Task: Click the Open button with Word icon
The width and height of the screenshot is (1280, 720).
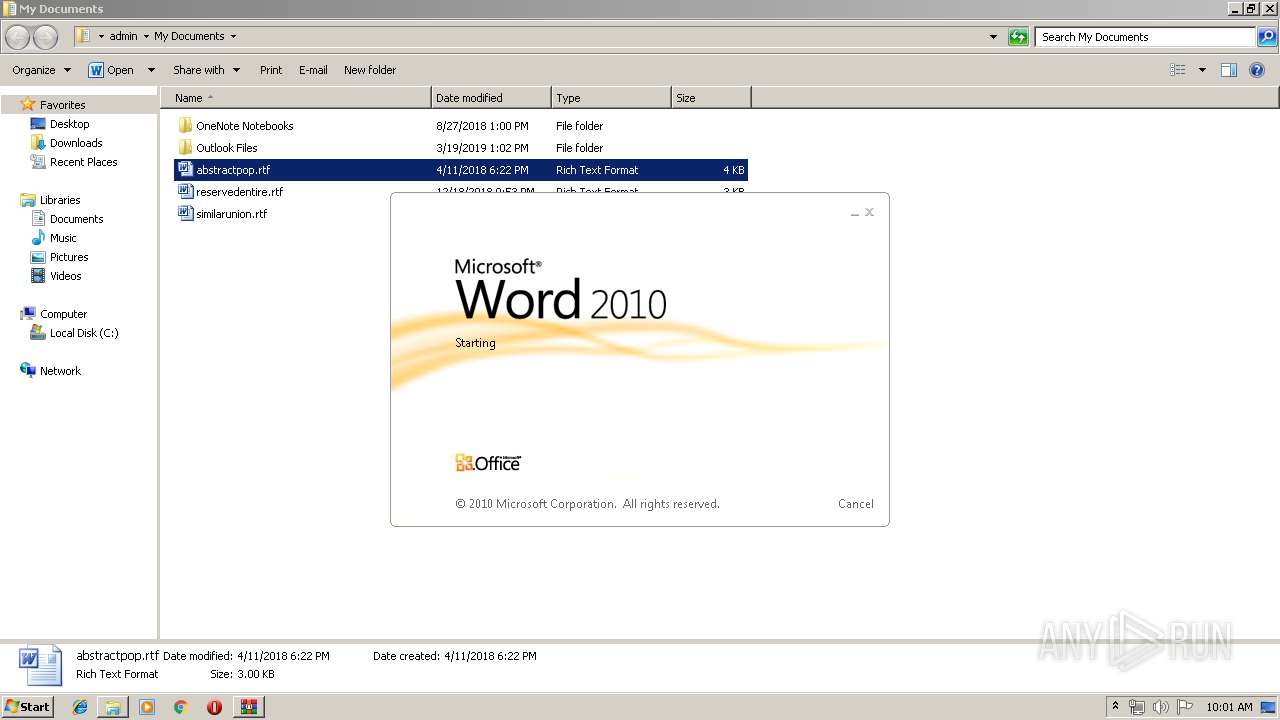Action: pos(111,70)
